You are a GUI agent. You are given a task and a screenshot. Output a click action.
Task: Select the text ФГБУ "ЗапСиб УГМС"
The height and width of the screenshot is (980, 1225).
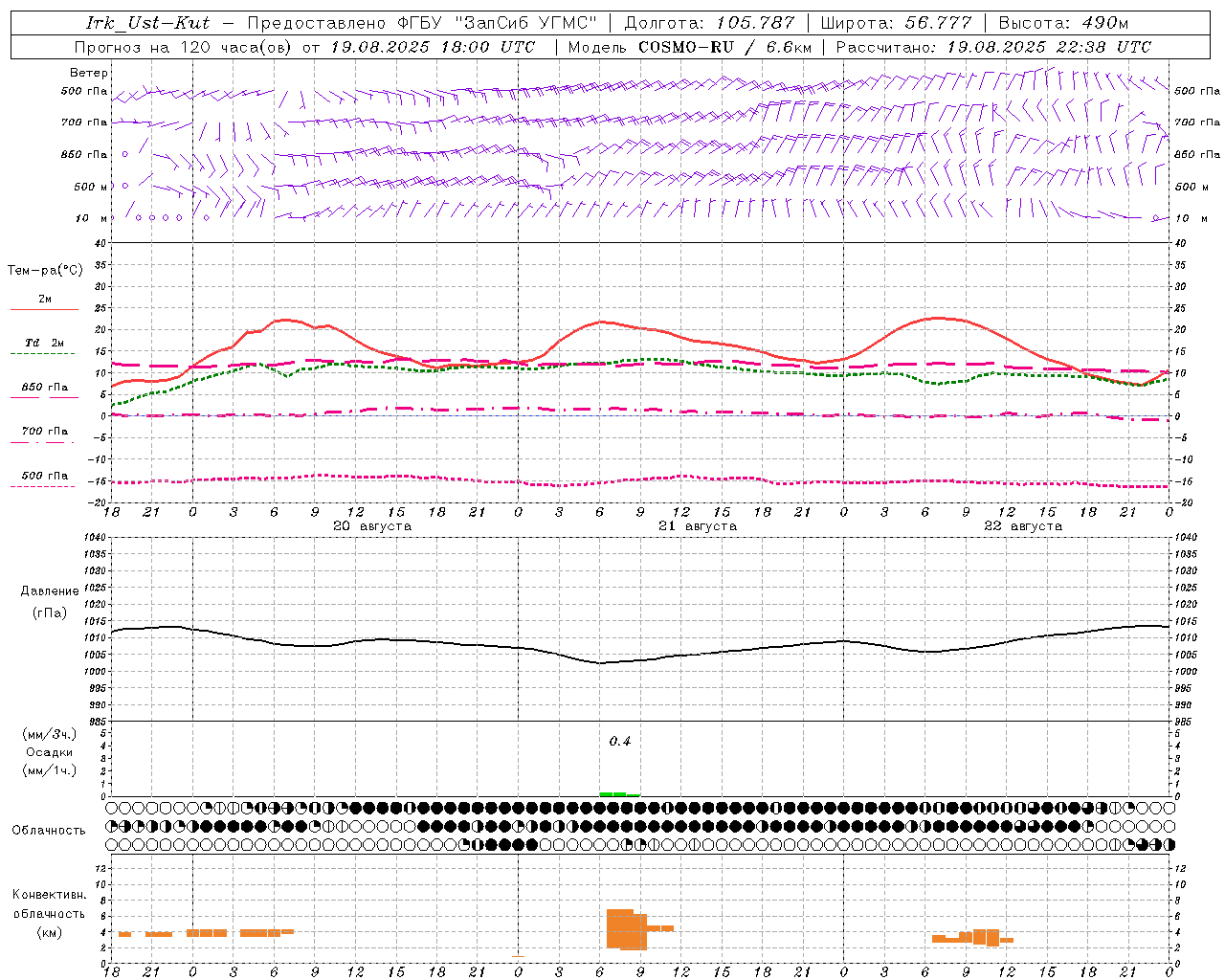(498, 23)
